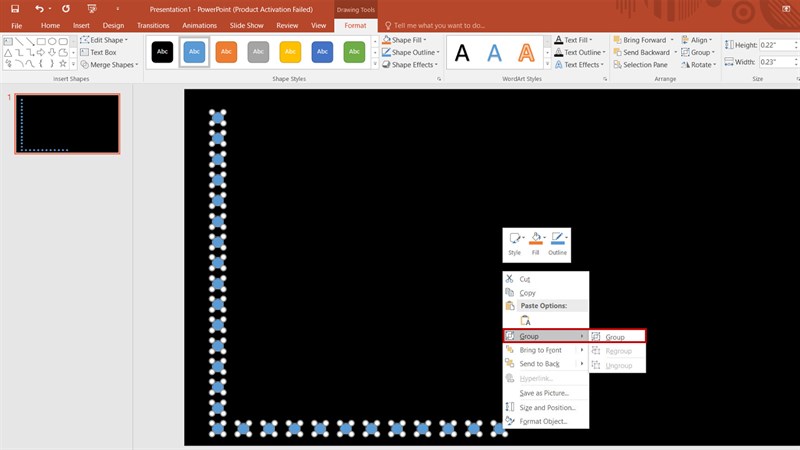Apply the orange Abc shape style

[226, 52]
